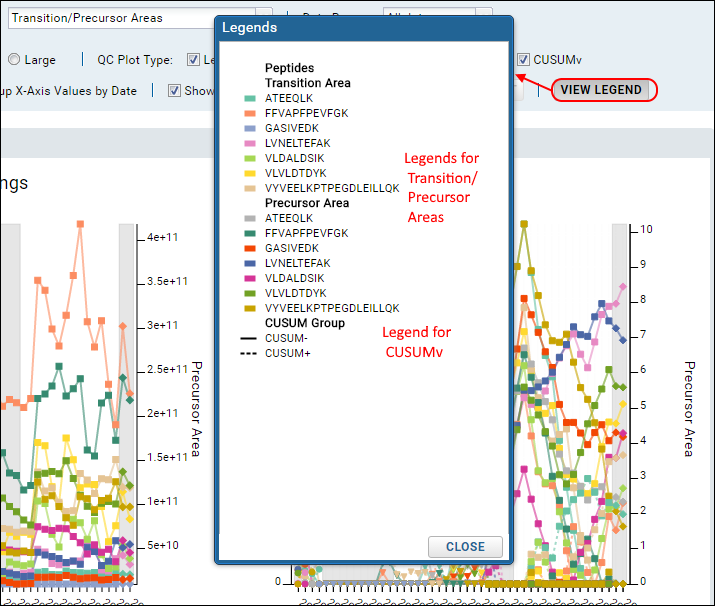
Task: Click the 'CUSUM+' legend label
Action: [x=288, y=353]
